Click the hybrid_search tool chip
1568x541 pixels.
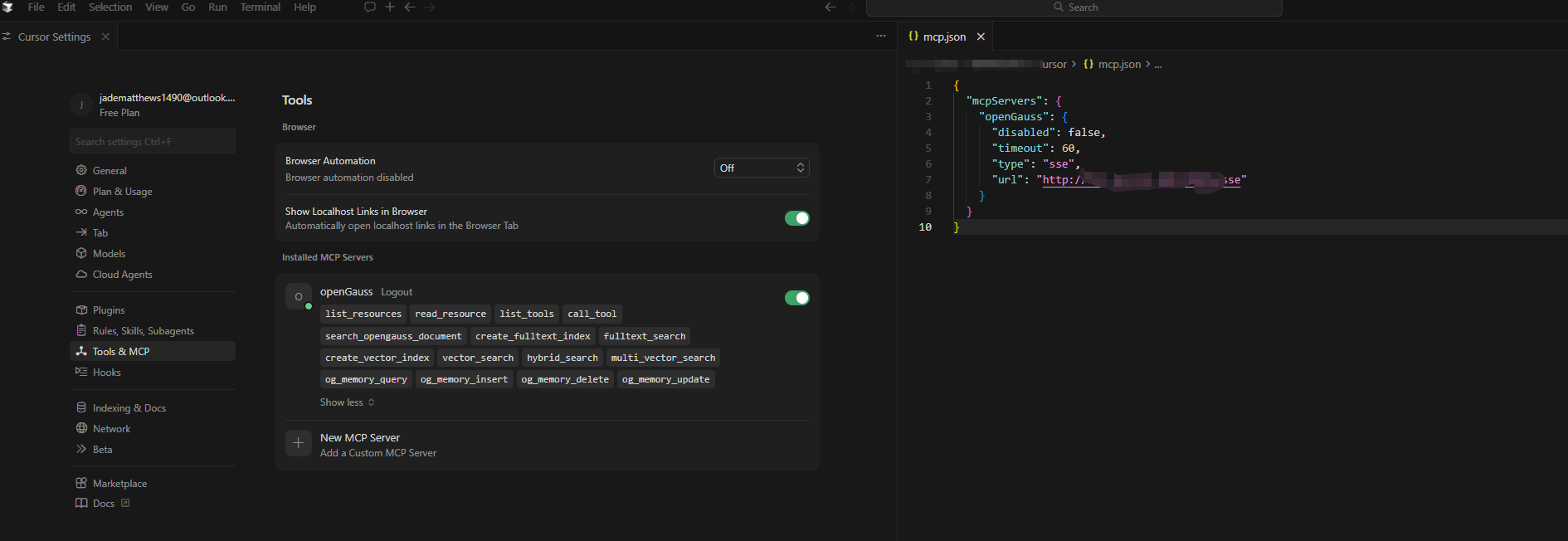(x=562, y=358)
